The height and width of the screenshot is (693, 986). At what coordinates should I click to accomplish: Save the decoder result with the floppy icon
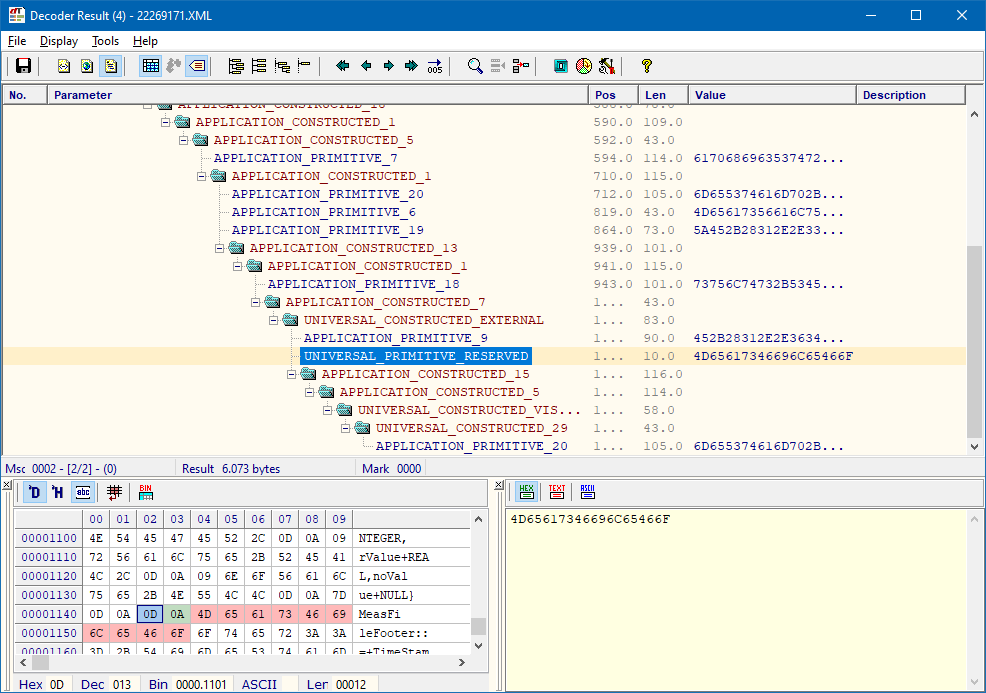pos(23,66)
